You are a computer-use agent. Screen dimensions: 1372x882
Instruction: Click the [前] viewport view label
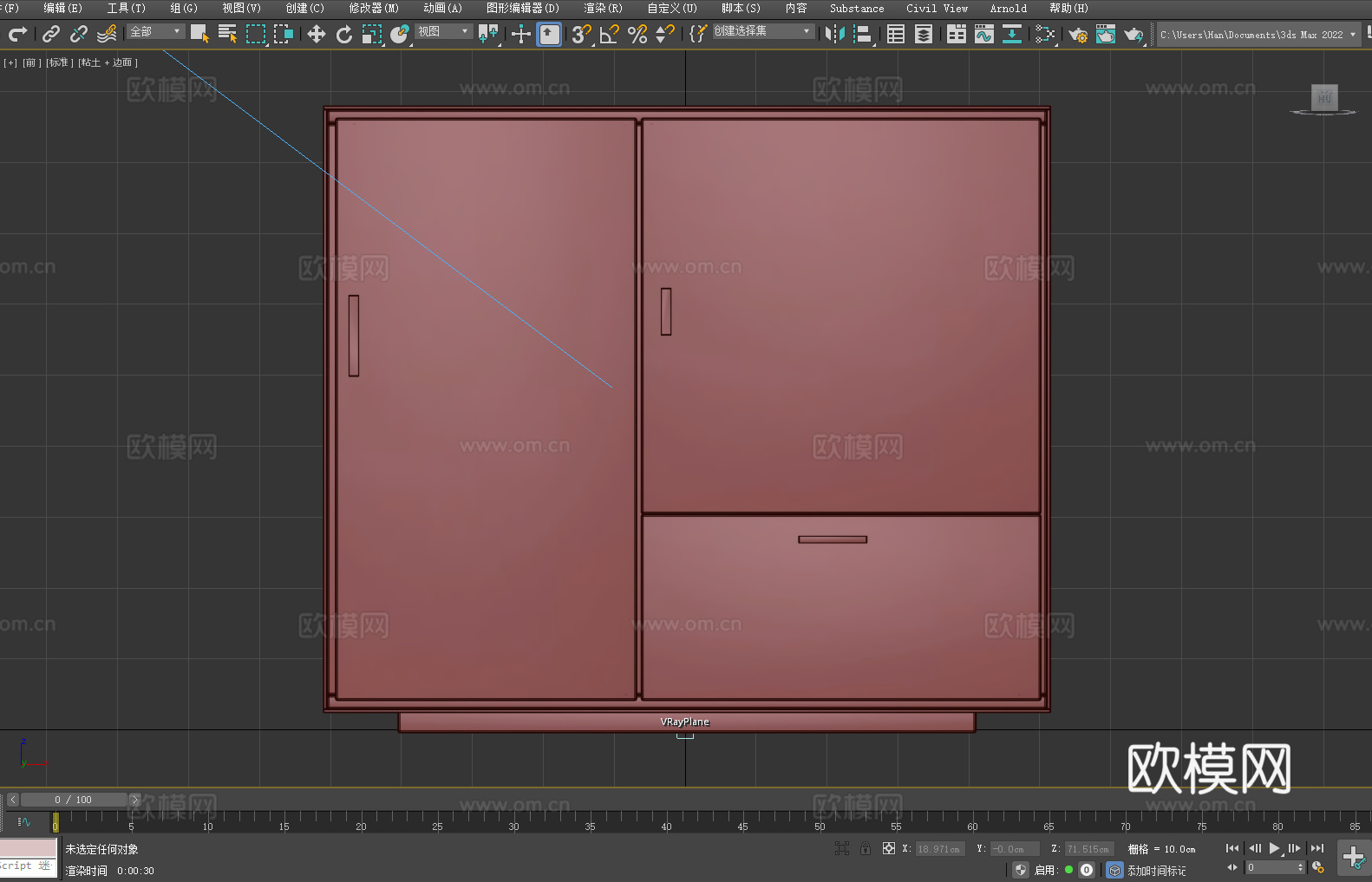pos(32,62)
